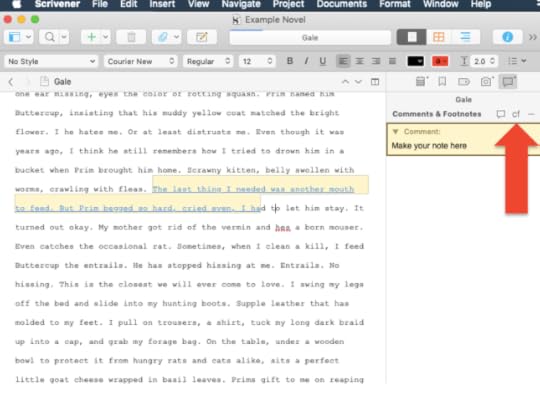Add a new footnote cf icon
The height and width of the screenshot is (393, 540).
516,114
